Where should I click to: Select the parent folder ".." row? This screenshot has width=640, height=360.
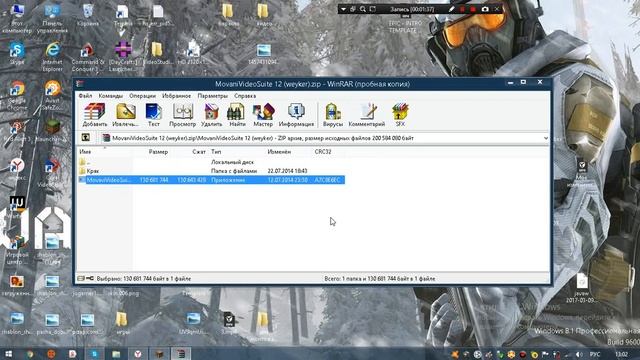click(211, 162)
